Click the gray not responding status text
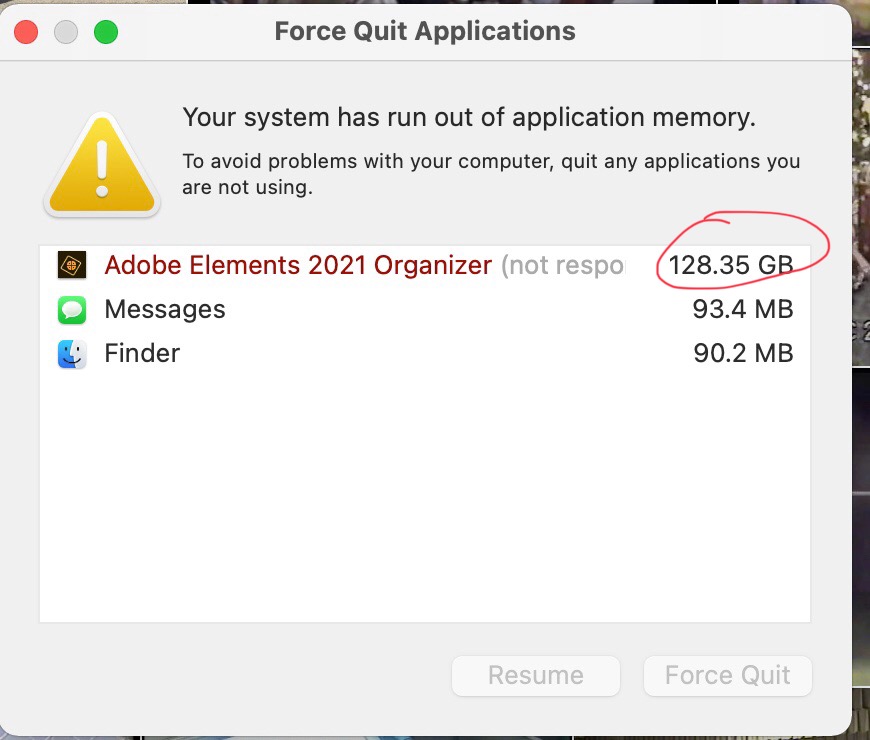The height and width of the screenshot is (740, 870). (562, 265)
